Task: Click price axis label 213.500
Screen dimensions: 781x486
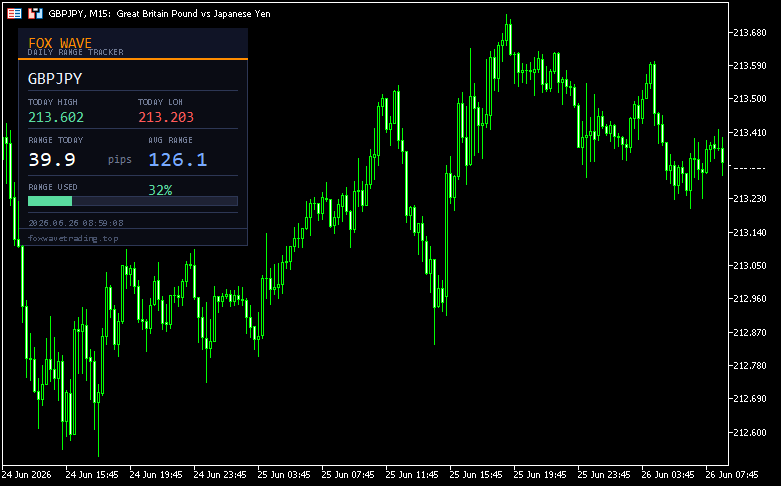Action: 750,99
